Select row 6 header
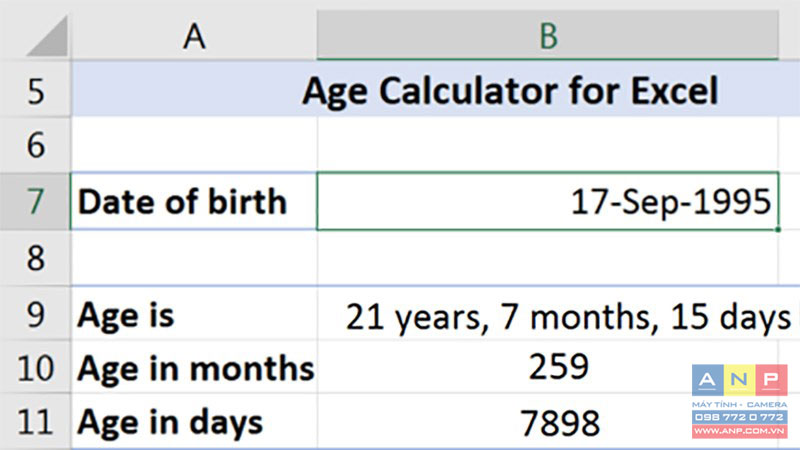This screenshot has width=800, height=450. point(36,147)
